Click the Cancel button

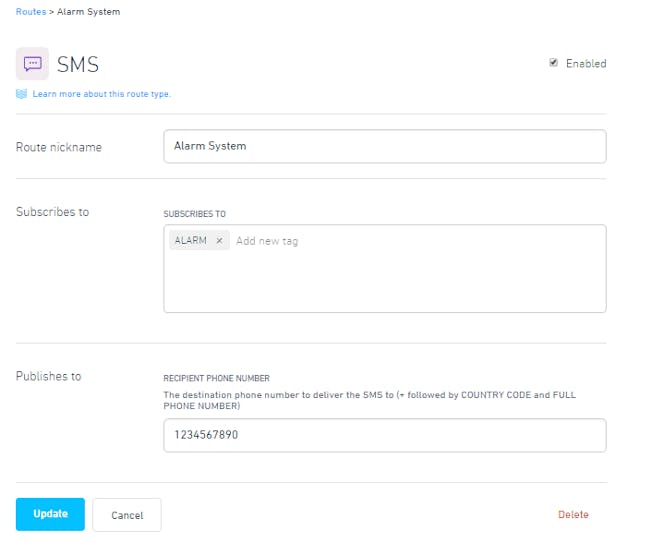point(127,515)
